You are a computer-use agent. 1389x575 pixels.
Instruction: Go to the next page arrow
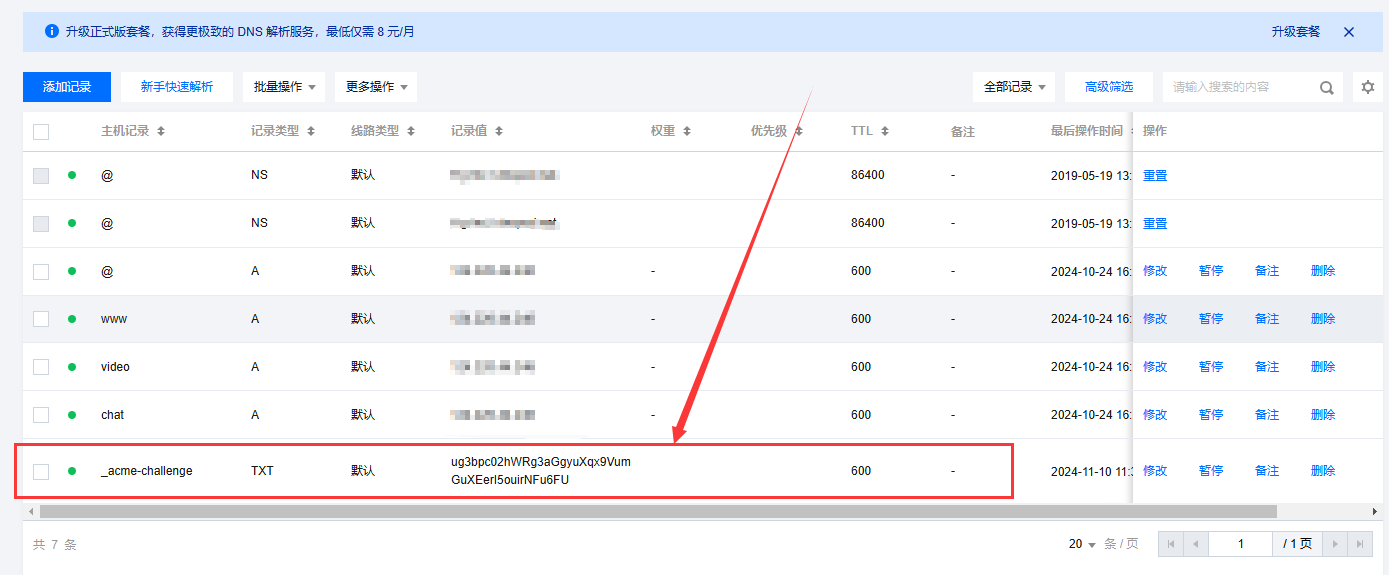click(1334, 544)
